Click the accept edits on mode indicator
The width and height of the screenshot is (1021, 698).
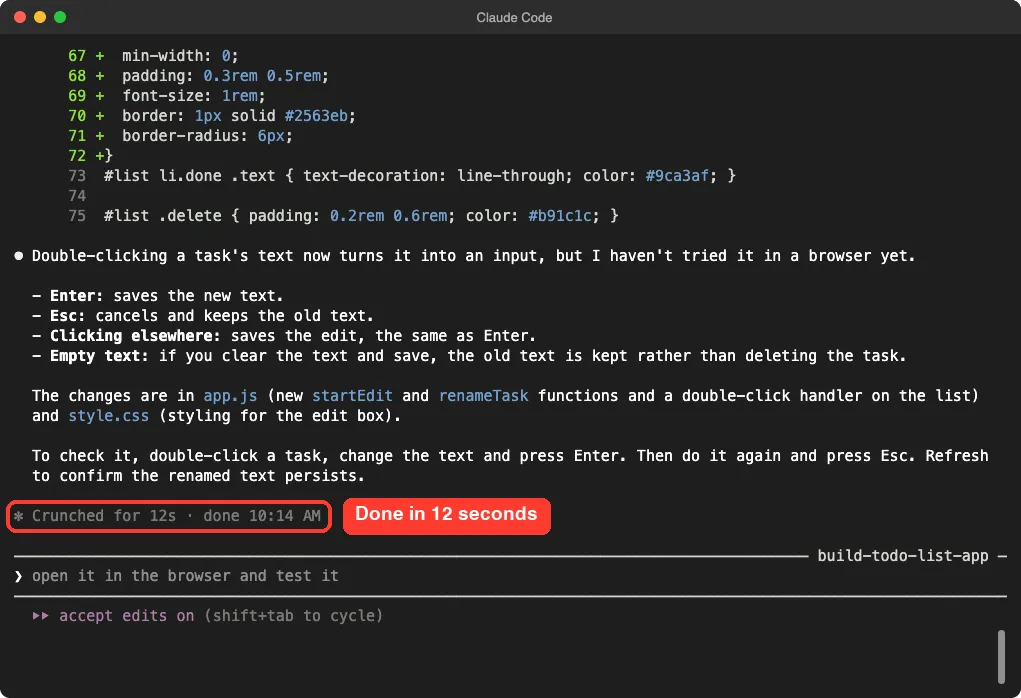(x=126, y=615)
